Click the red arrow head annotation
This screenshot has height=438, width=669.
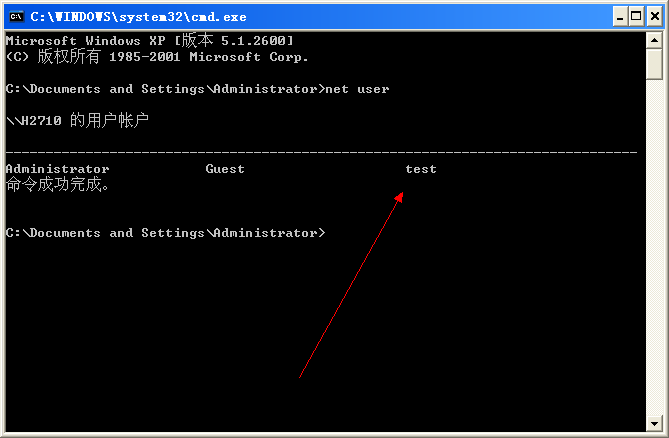pos(399,197)
